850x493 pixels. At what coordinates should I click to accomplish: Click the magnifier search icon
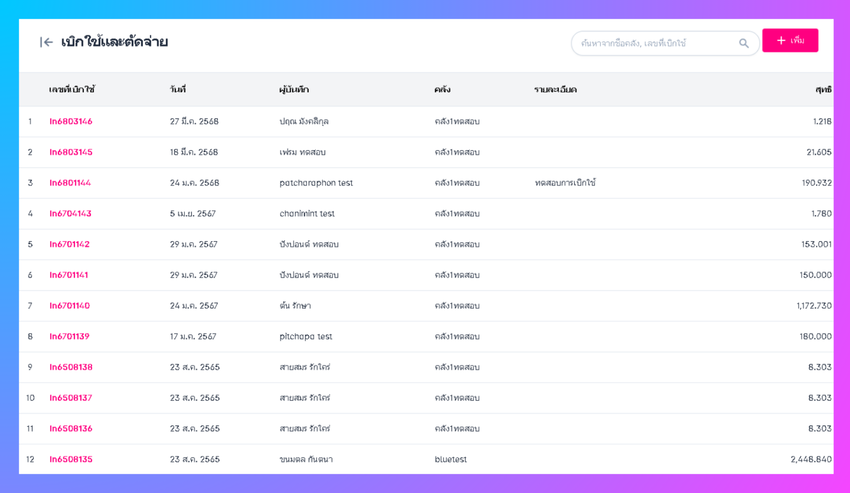pos(744,43)
